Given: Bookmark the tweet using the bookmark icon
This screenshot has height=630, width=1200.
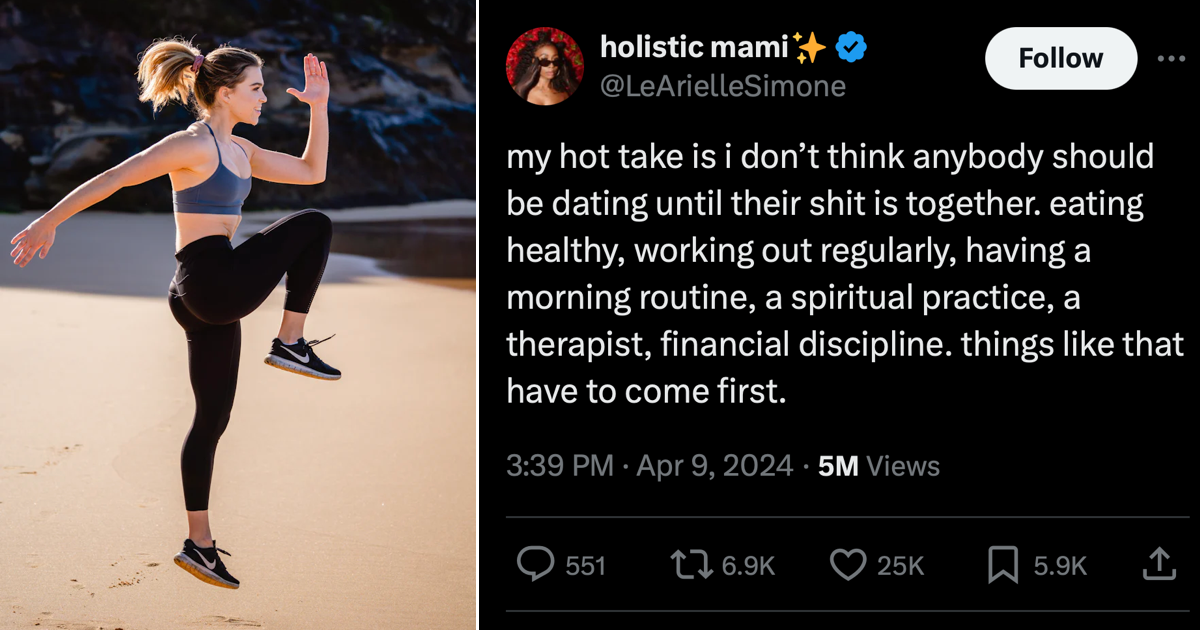Looking at the screenshot, I should (1003, 565).
